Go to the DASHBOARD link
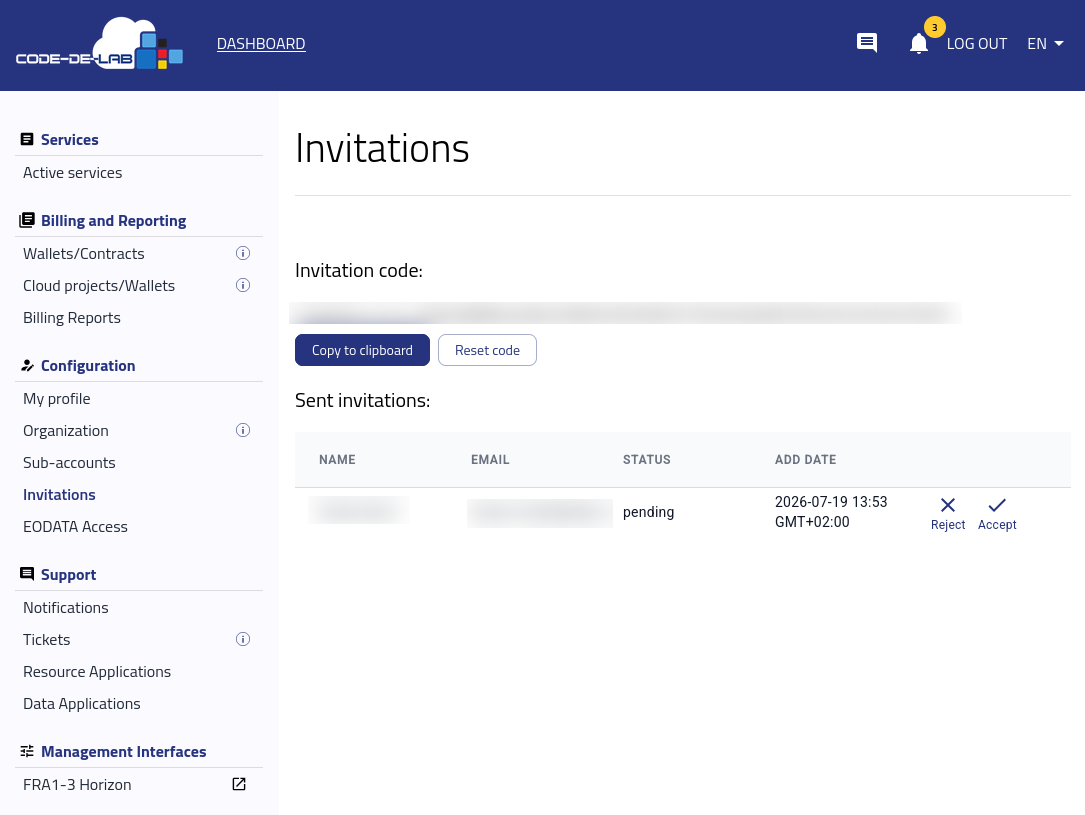Image resolution: width=1085 pixels, height=815 pixels. 261,44
